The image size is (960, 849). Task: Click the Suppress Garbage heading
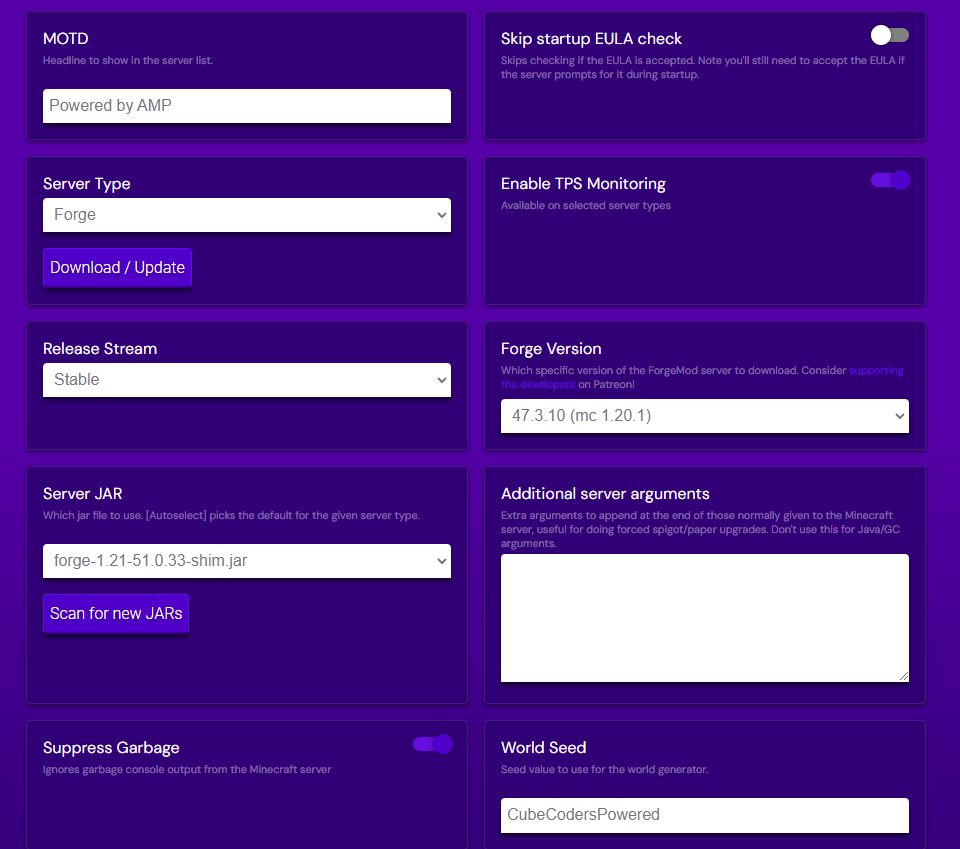[x=111, y=748]
